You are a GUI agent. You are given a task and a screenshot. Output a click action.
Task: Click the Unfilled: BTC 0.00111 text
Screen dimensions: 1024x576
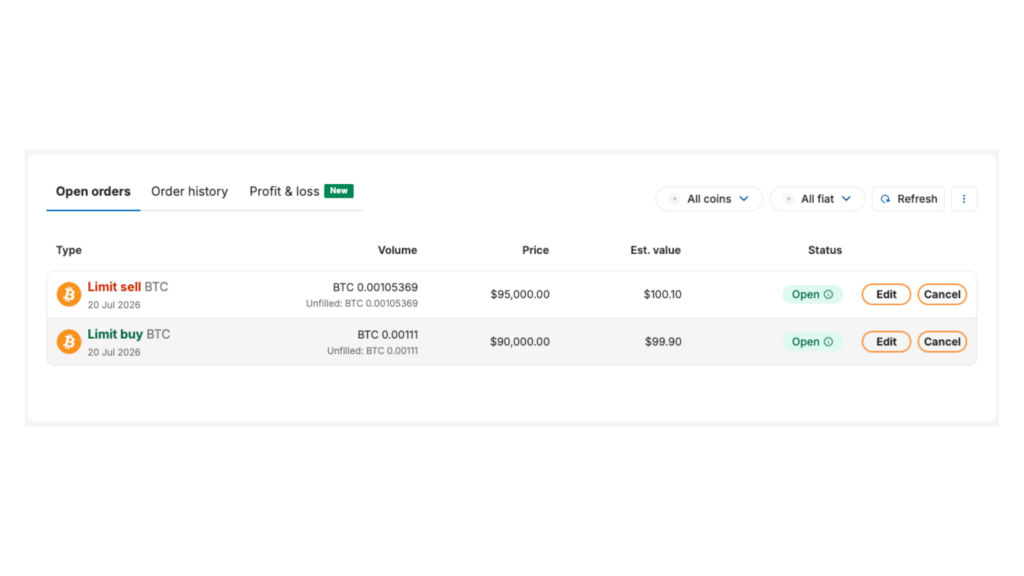[x=372, y=351]
